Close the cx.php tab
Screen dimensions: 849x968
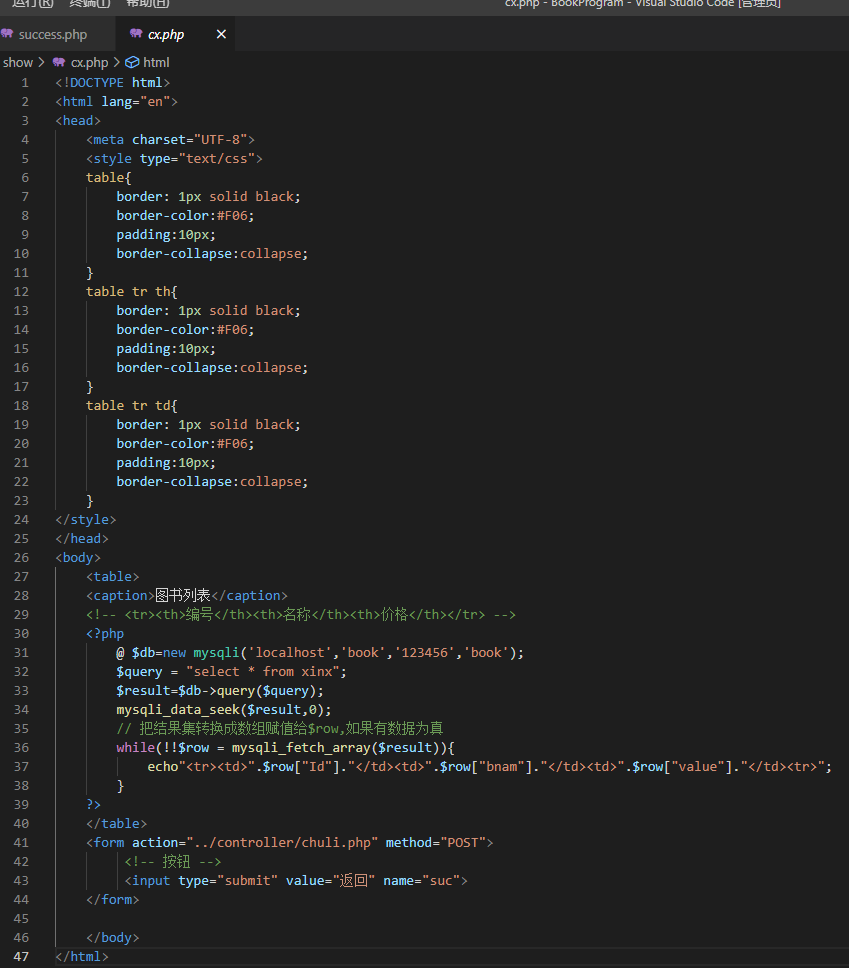221,35
